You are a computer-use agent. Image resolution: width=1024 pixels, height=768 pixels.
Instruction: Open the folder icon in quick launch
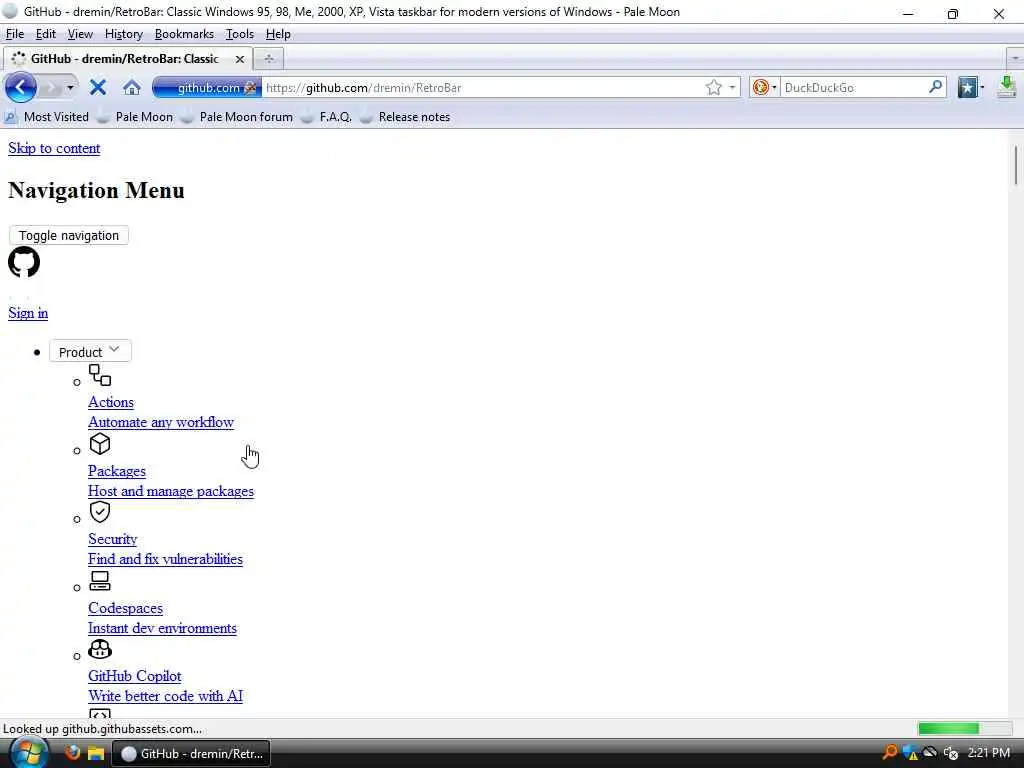pyautogui.click(x=96, y=754)
